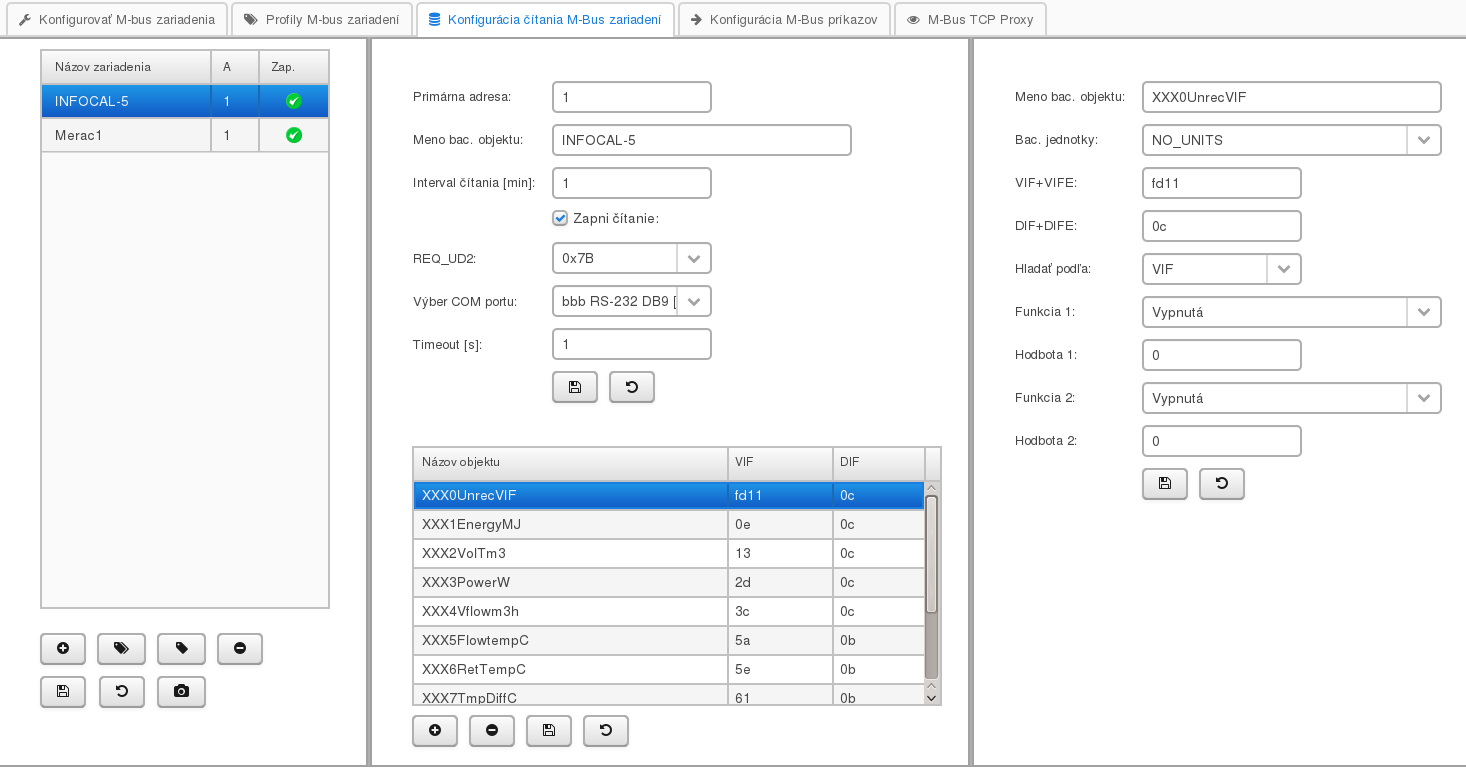This screenshot has height=768, width=1466.
Task: Click the remove device minus icon
Action: pyautogui.click(x=239, y=649)
